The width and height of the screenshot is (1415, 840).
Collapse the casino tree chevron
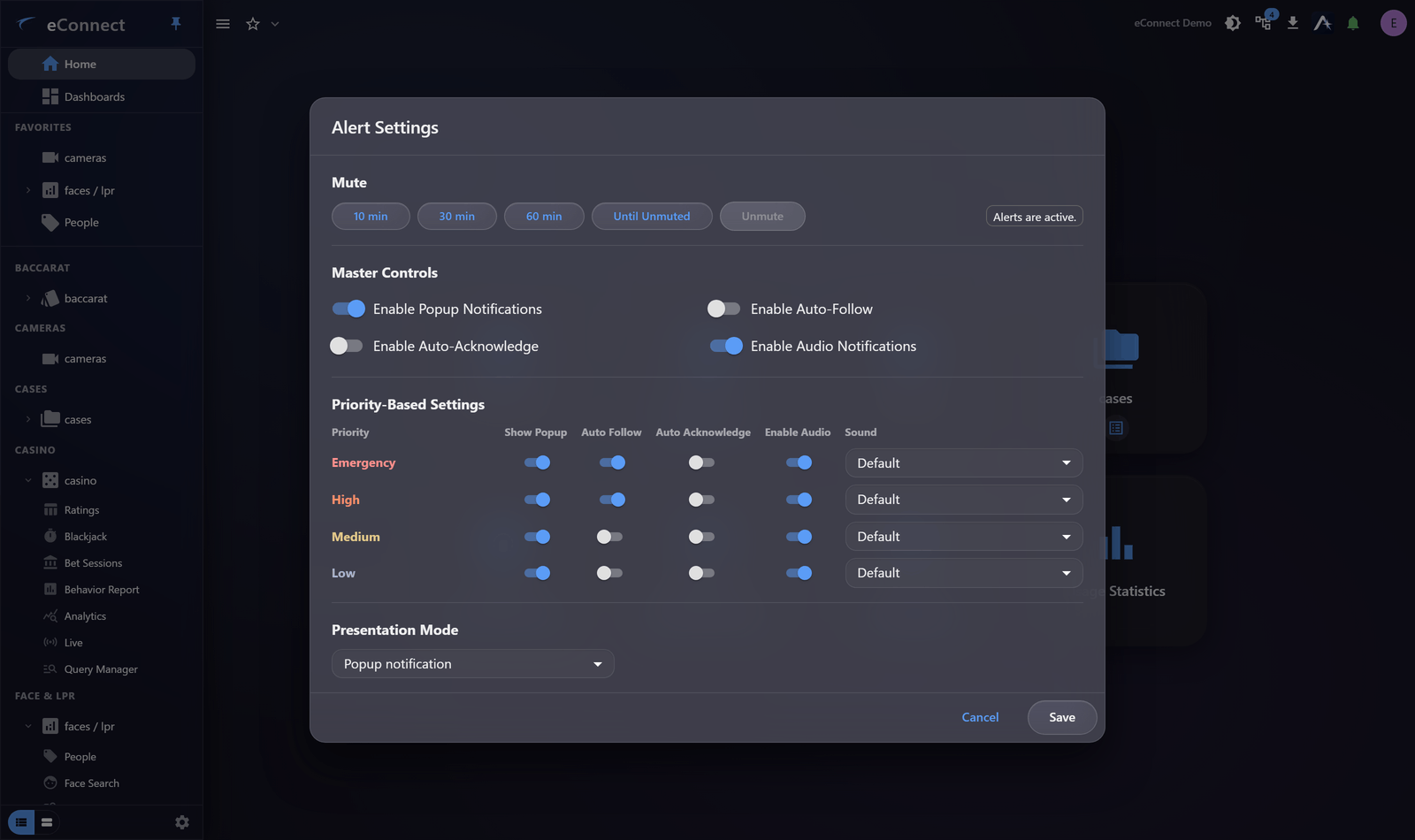click(28, 480)
